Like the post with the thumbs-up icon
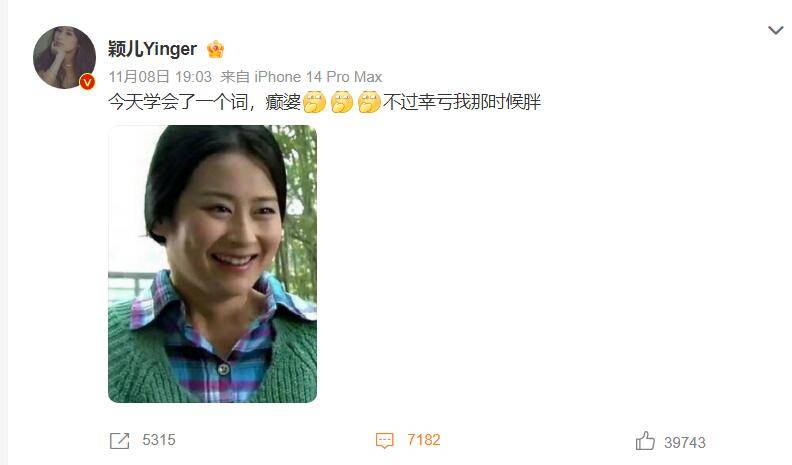The width and height of the screenshot is (792, 465). 645,441
